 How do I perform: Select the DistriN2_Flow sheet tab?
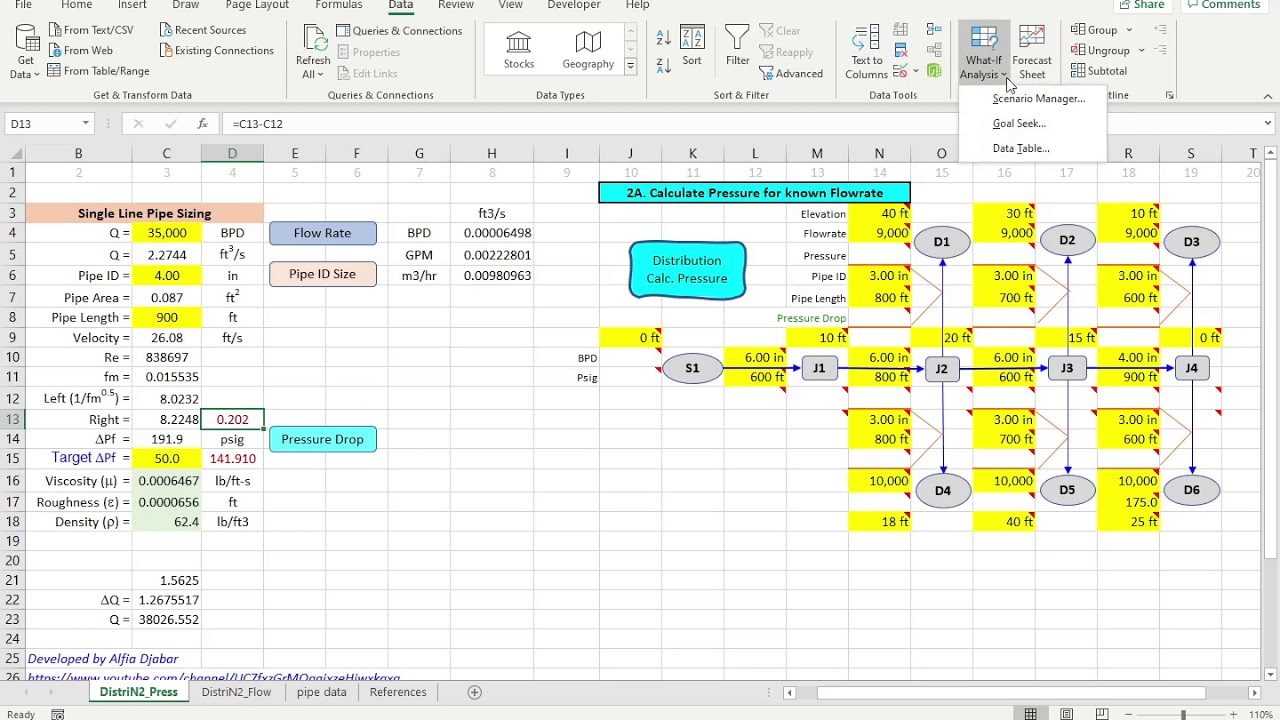pos(236,692)
